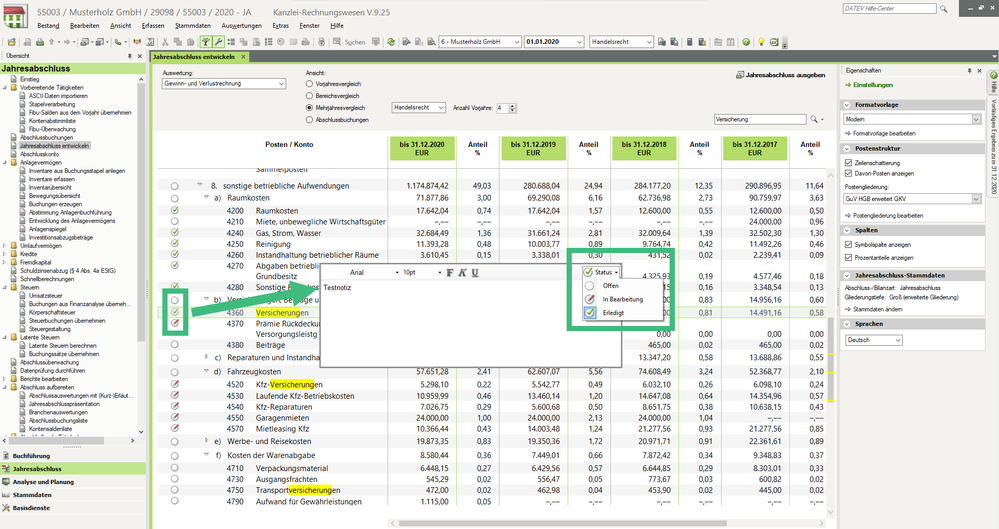Screen dimensions: 999x529
Task: Click Jahresabschluss ausgeben button
Action: pos(780,75)
